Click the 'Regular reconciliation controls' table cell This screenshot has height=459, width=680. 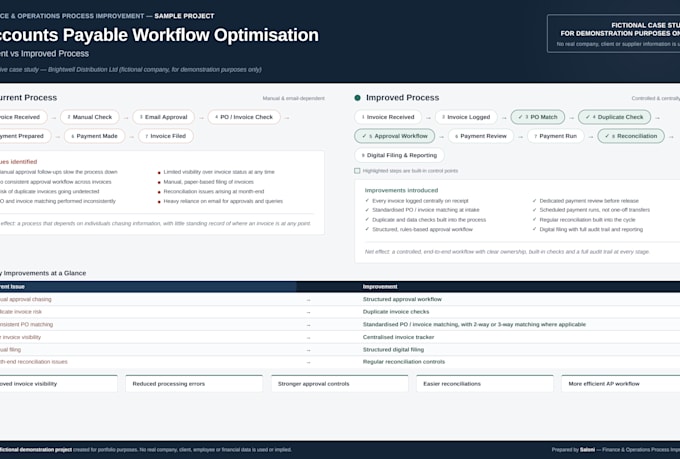click(x=404, y=362)
